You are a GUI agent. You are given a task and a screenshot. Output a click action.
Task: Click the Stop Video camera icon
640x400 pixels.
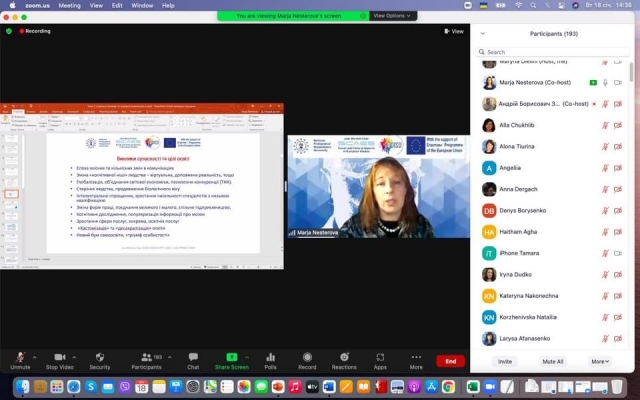point(60,357)
